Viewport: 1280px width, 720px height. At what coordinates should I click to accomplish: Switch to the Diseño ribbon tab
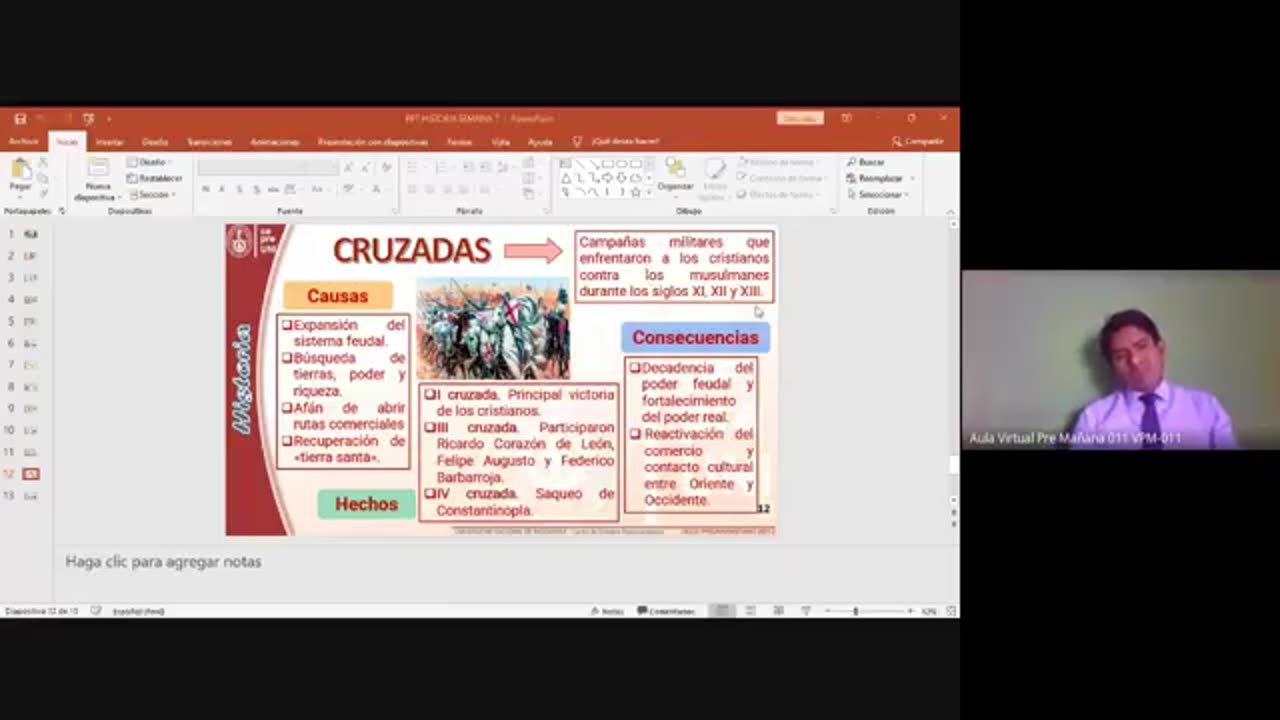pos(155,141)
